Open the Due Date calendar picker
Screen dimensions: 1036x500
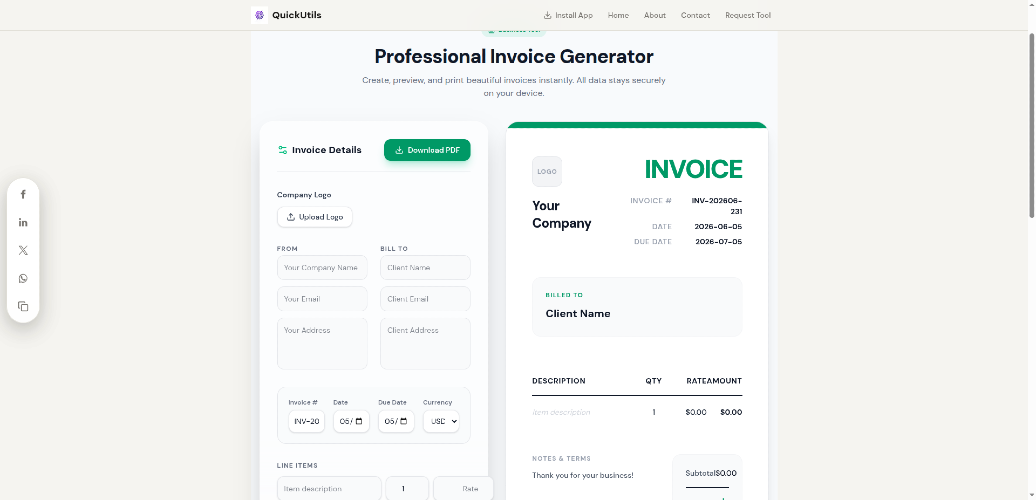[404, 421]
